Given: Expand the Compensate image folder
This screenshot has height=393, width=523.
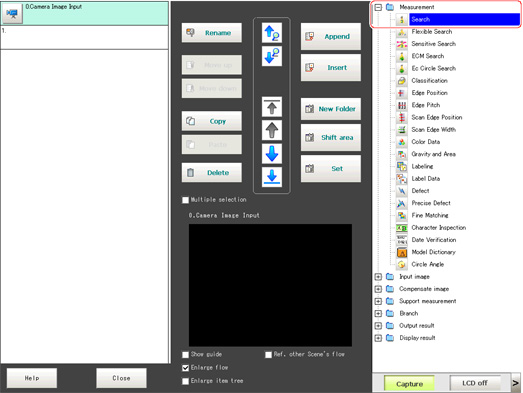Looking at the screenshot, I should click(x=378, y=289).
